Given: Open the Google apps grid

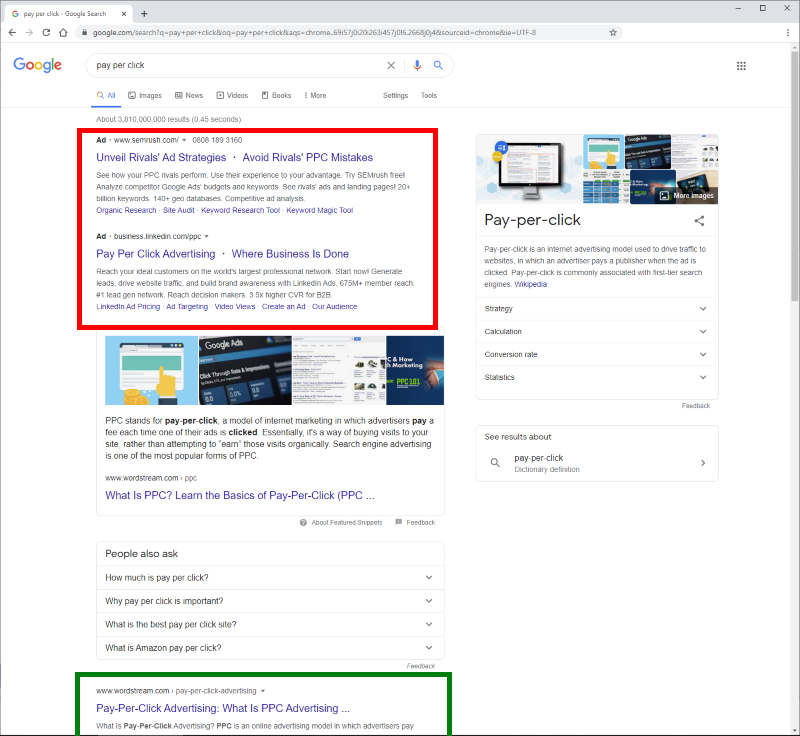Looking at the screenshot, I should 741,66.
